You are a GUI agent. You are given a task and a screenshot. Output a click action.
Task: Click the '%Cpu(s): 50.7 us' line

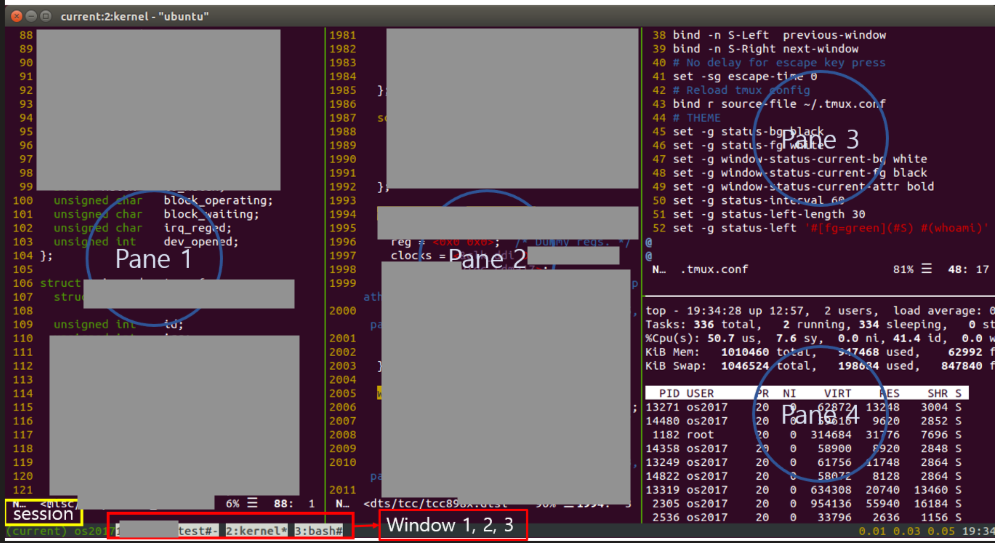pos(820,339)
